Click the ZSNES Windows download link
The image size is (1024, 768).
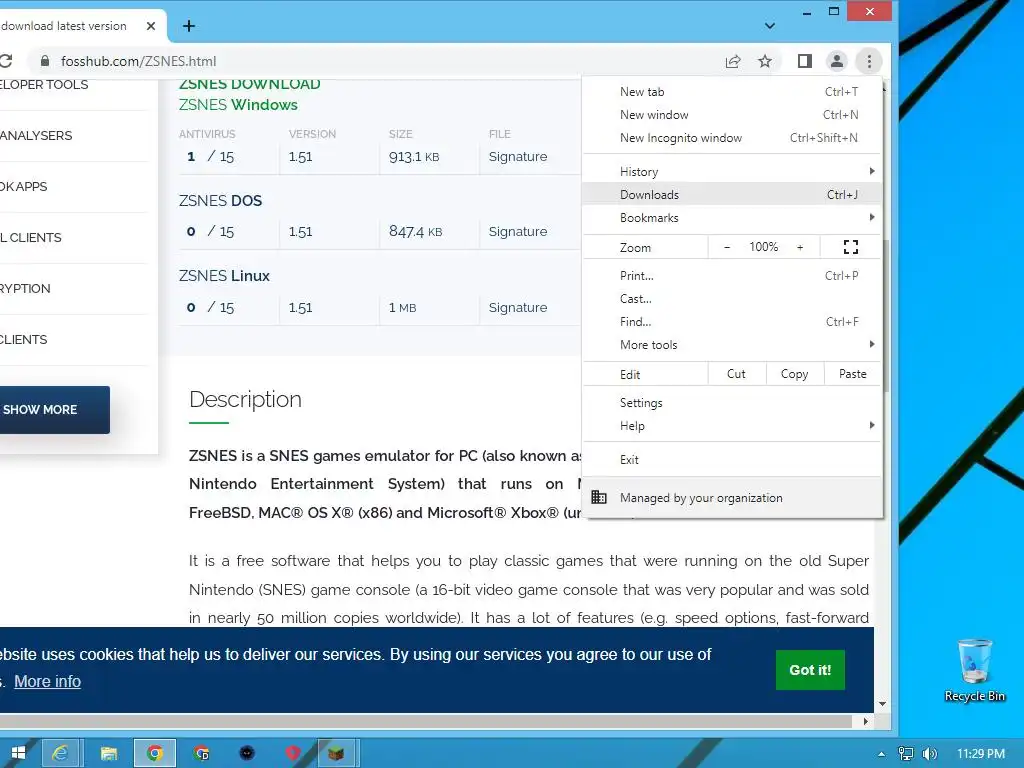pos(238,104)
